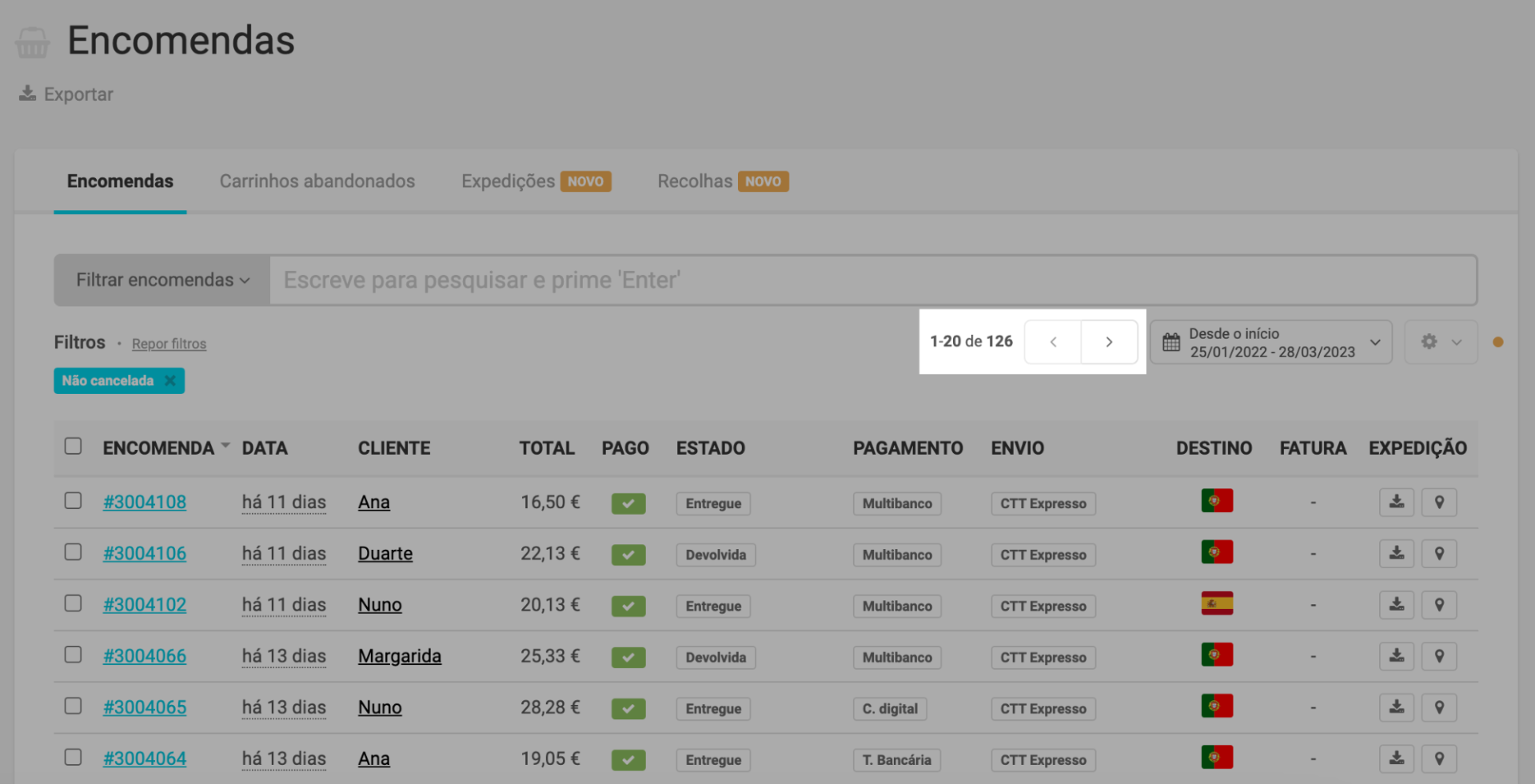Screen dimensions: 1535x784
Task: Click the download icon for order #3004108
Action: (x=1396, y=503)
